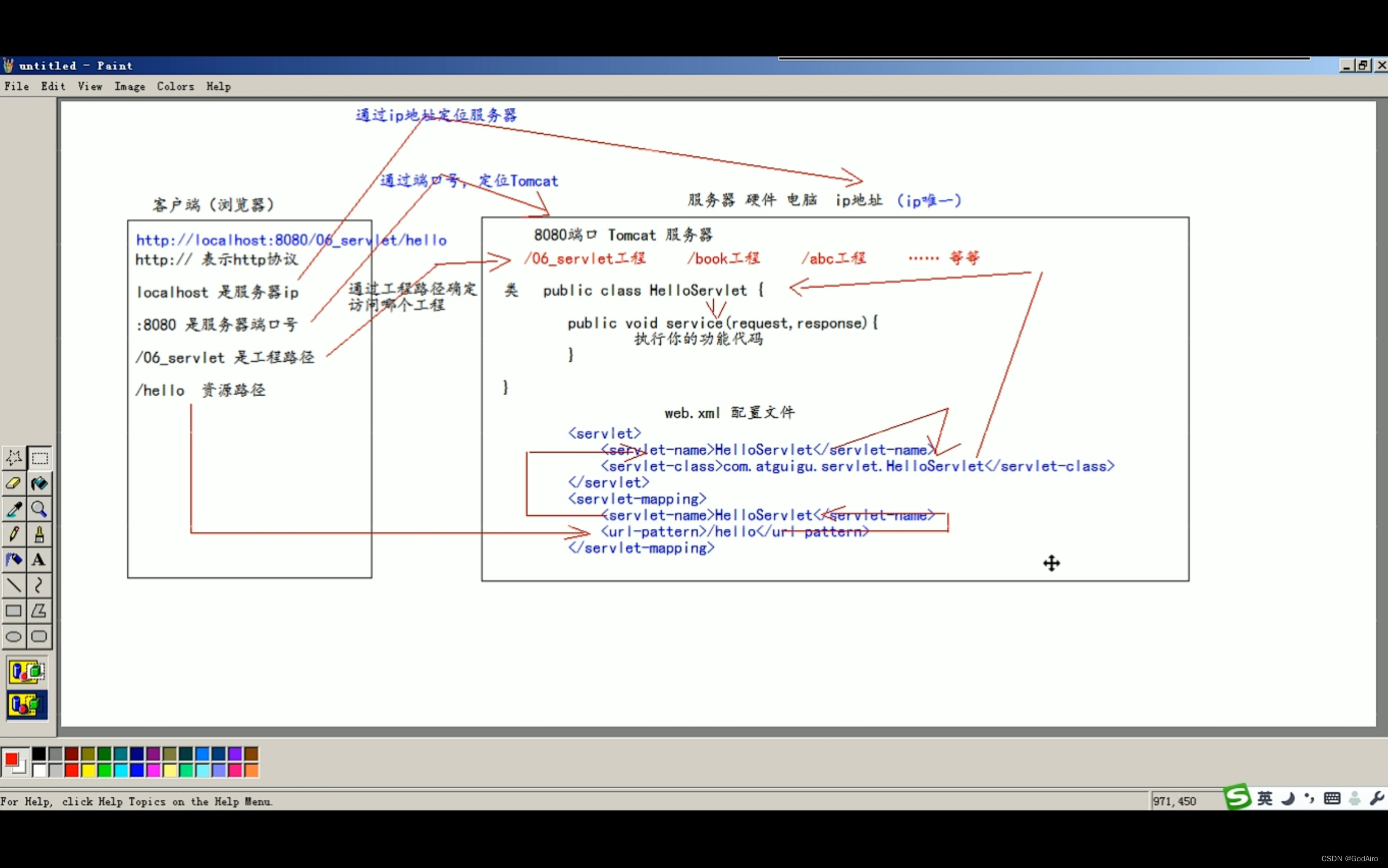Pick the yellow color swatch
This screenshot has height=868, width=1388.
pyautogui.click(x=88, y=770)
